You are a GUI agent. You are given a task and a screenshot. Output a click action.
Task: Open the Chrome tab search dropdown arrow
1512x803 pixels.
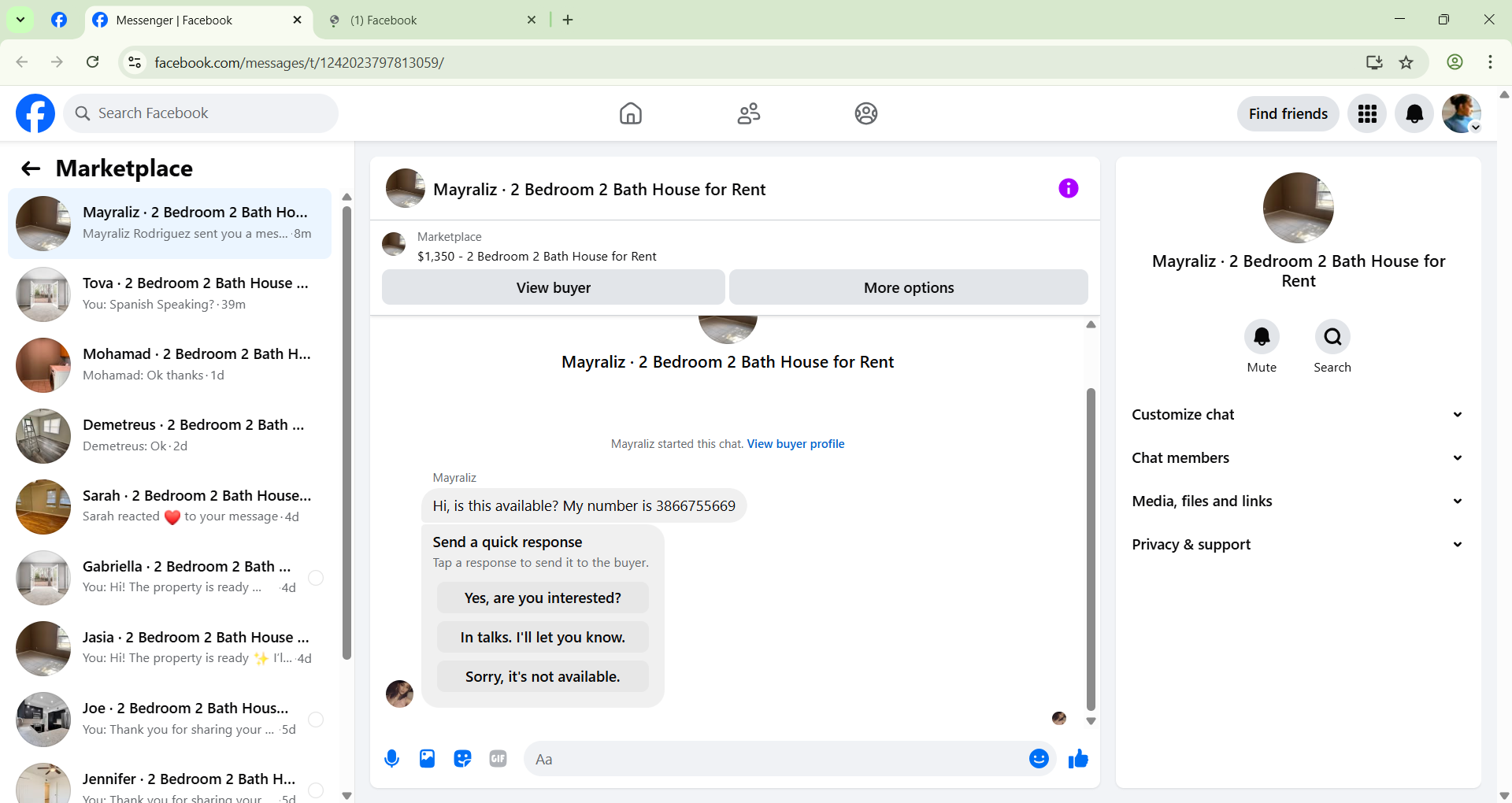click(x=20, y=20)
